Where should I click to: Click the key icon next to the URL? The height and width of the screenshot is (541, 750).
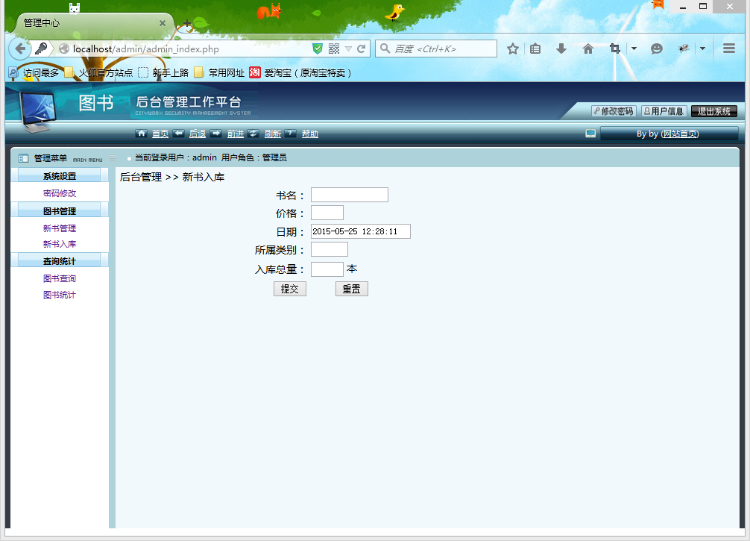click(x=42, y=48)
